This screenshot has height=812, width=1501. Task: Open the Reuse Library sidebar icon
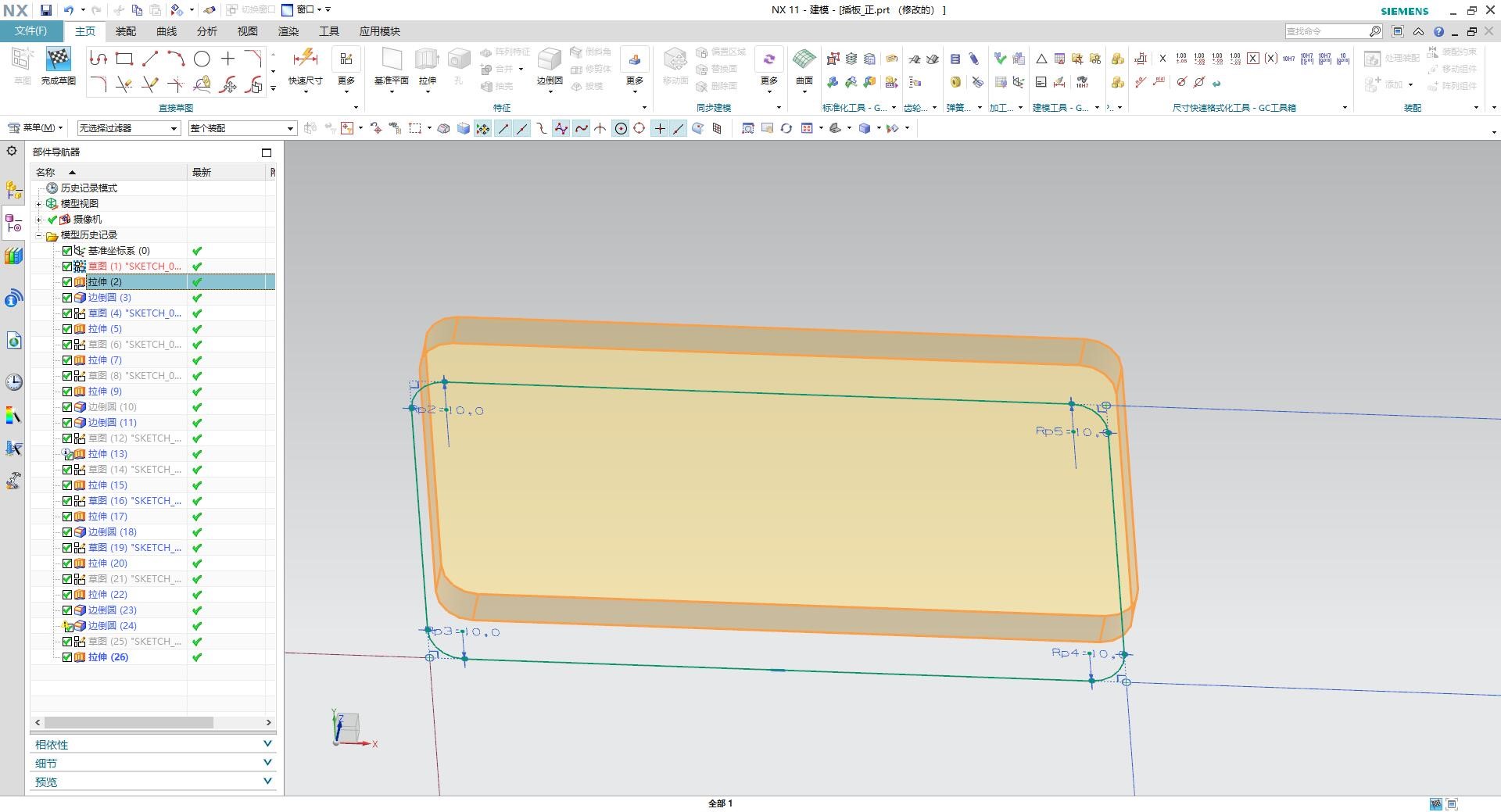[x=13, y=256]
